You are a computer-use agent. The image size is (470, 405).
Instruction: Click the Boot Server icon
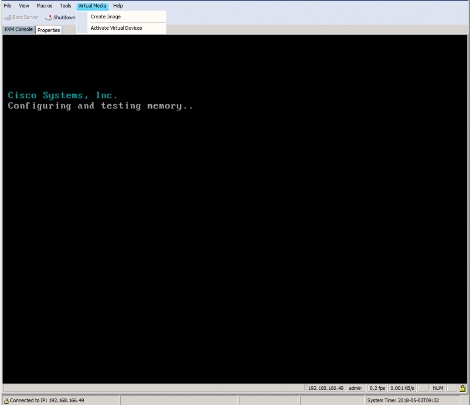pyautogui.click(x=8, y=17)
